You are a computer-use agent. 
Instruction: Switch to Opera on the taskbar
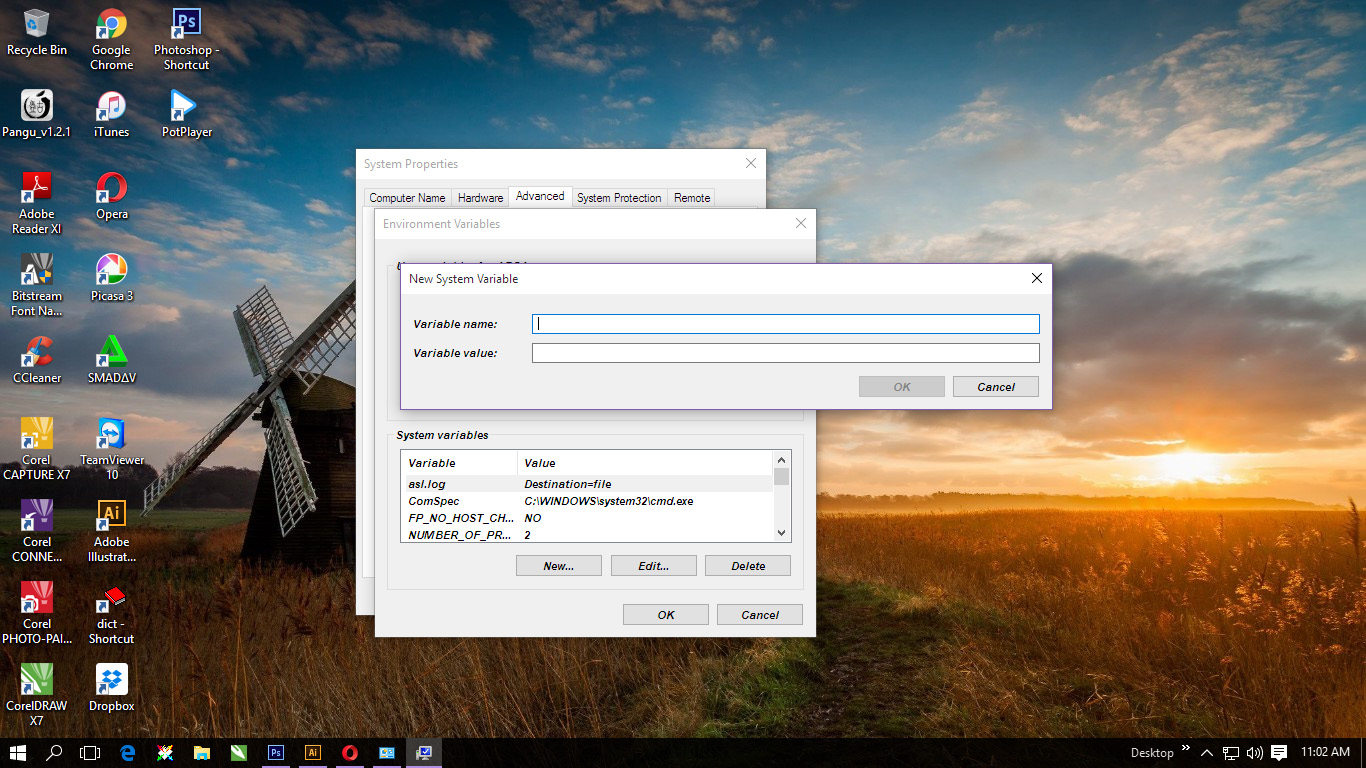coord(350,753)
